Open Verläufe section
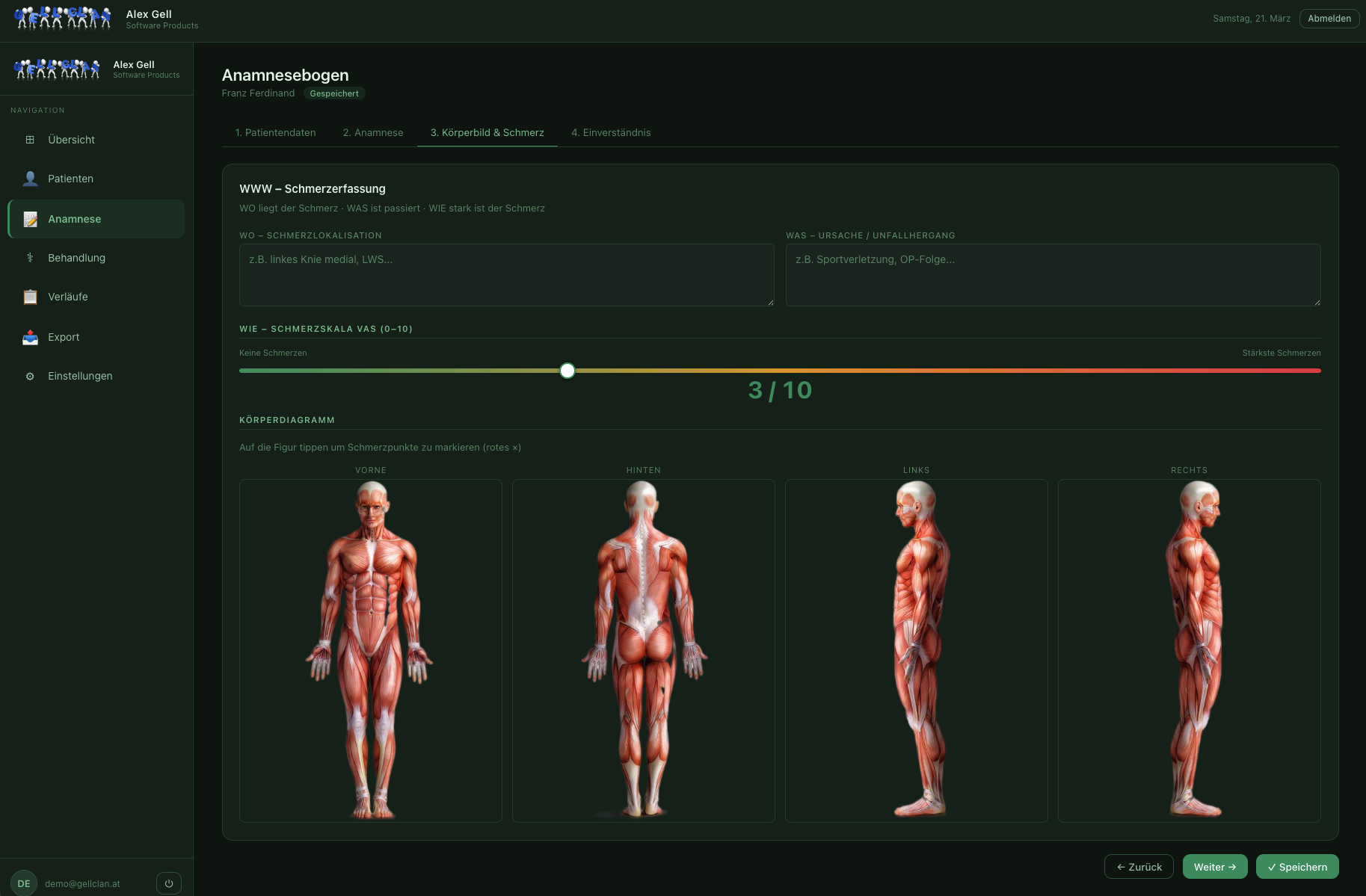The height and width of the screenshot is (896, 1366). [96, 297]
